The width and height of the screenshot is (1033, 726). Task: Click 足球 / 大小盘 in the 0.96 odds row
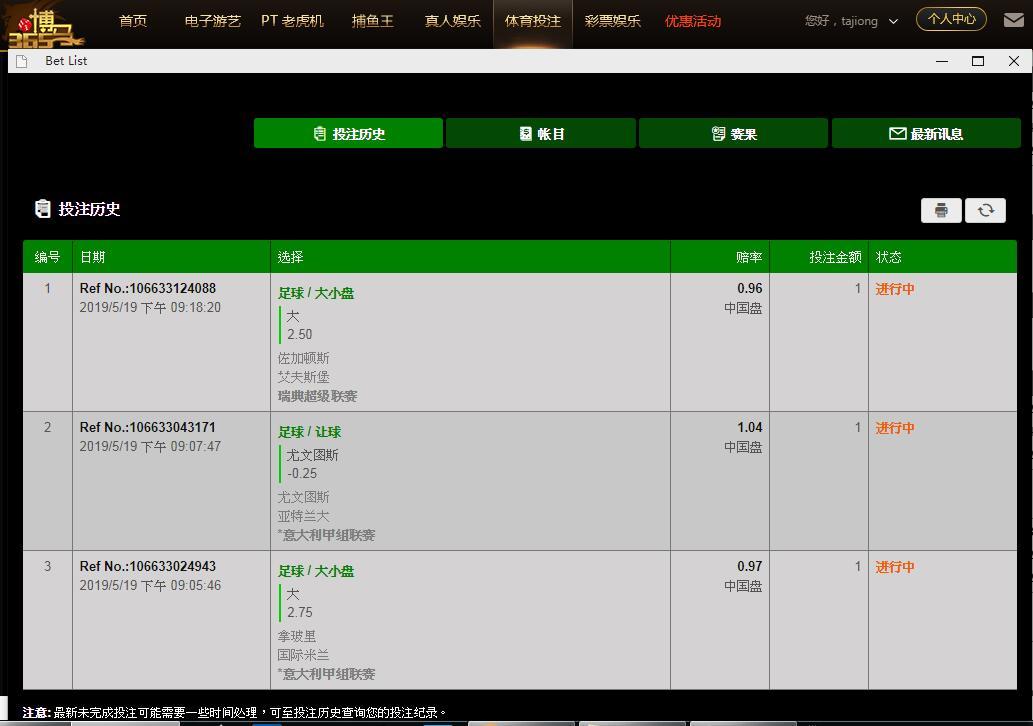pyautogui.click(x=316, y=293)
